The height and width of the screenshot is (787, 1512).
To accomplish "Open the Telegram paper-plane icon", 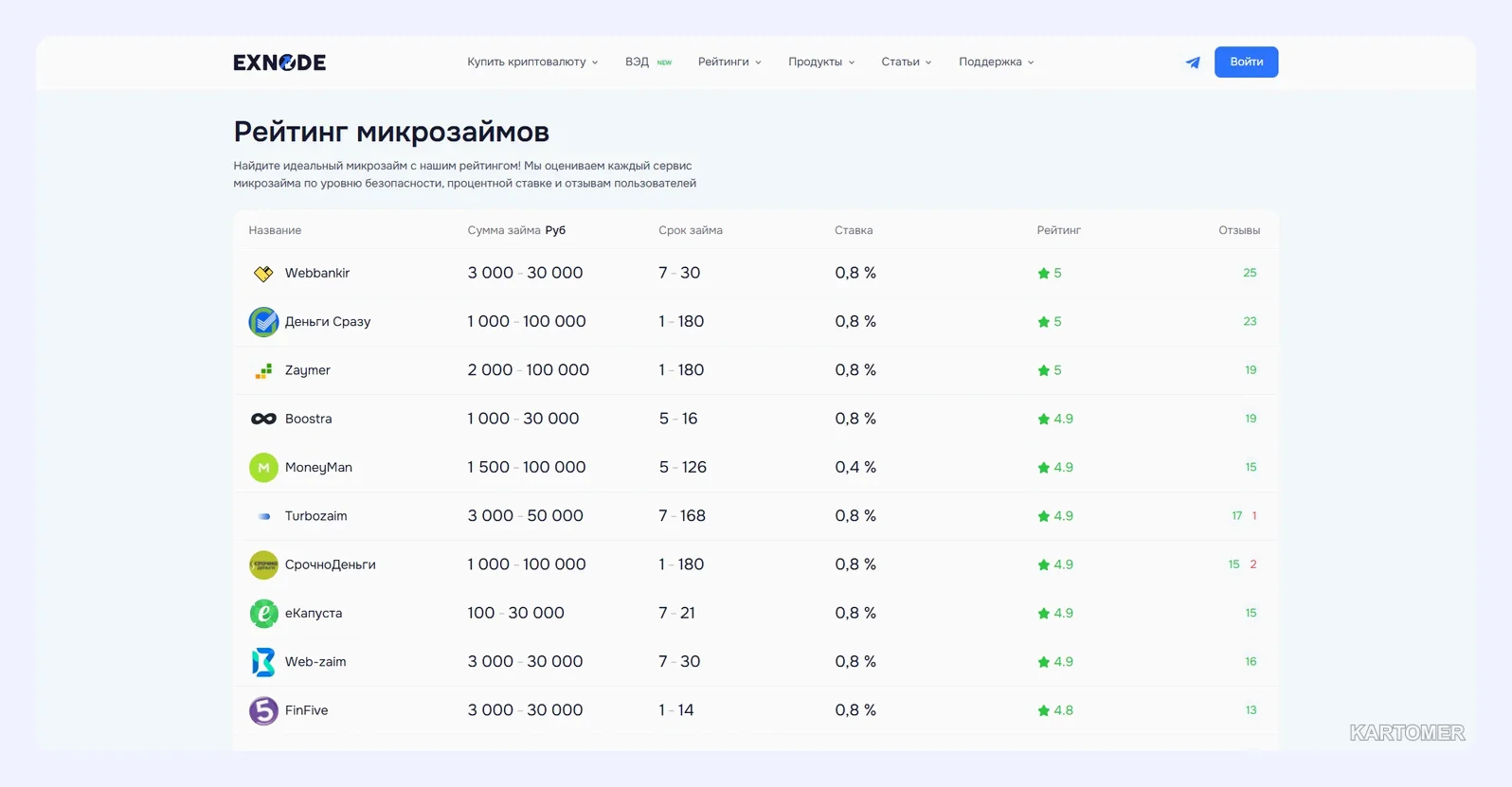I will (x=1193, y=63).
